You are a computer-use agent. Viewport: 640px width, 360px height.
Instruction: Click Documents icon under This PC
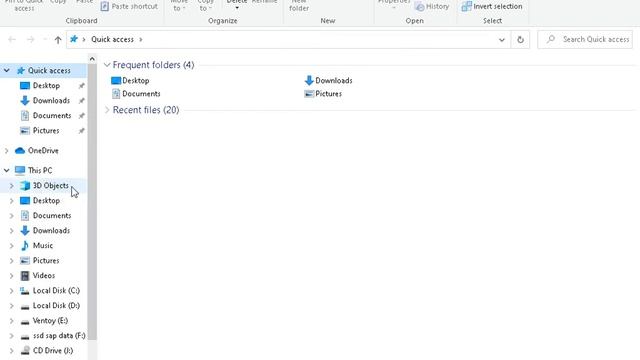coord(25,216)
